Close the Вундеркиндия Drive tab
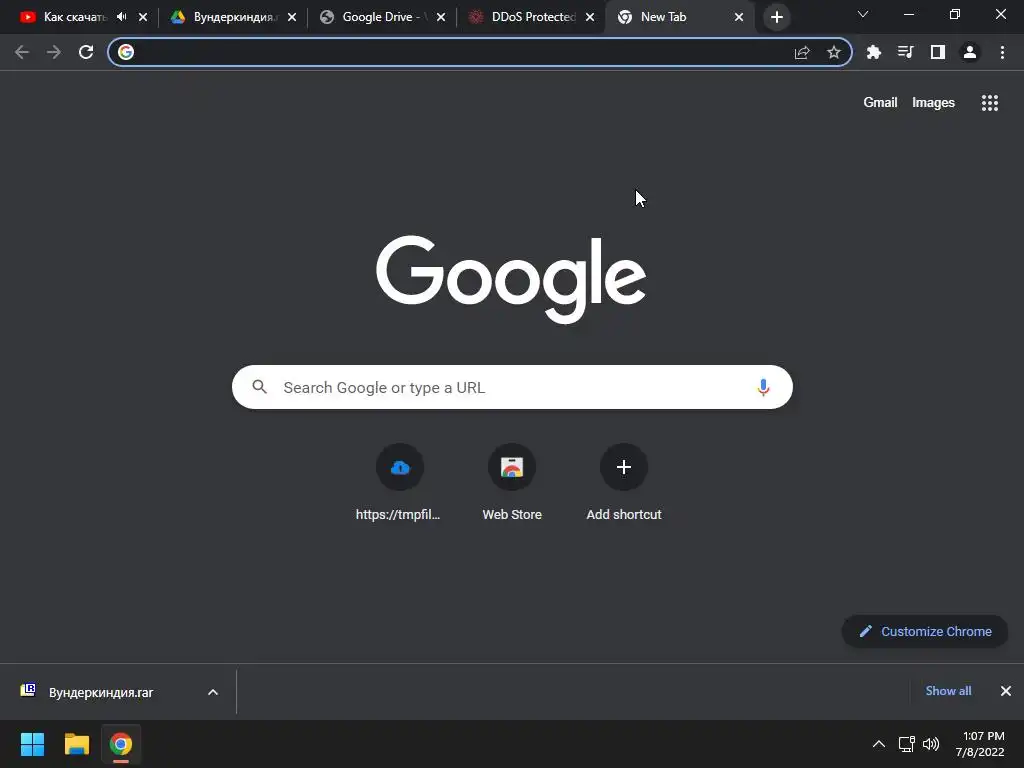The image size is (1024, 768). coord(292,17)
